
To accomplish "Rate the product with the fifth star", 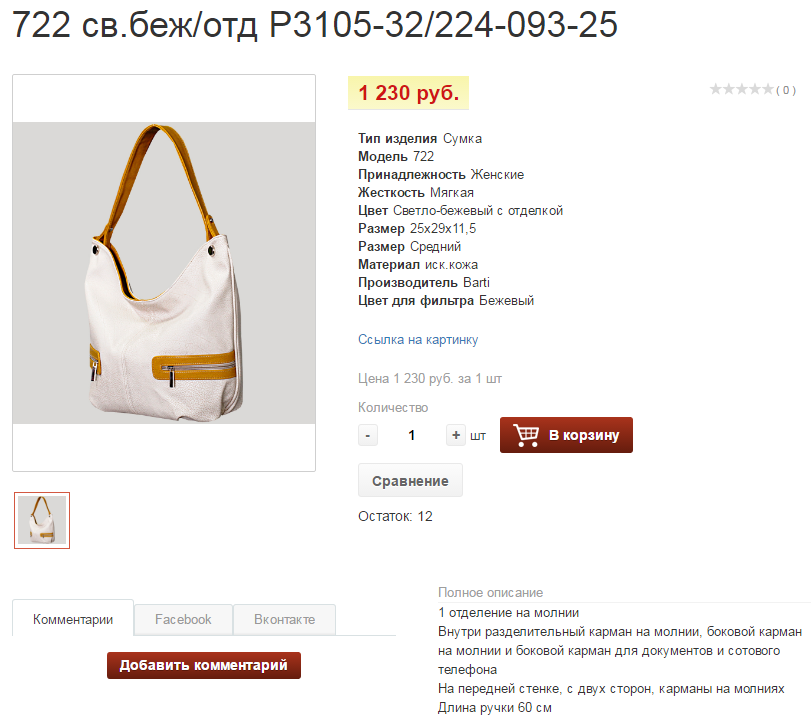I will 768,89.
